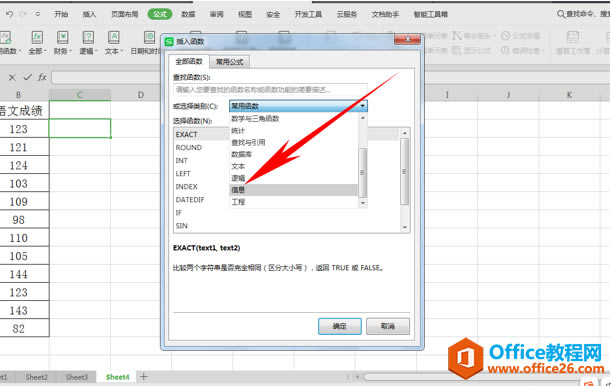Click the cancel X icon in formula bar
The image size is (611, 386).
pos(12,78)
